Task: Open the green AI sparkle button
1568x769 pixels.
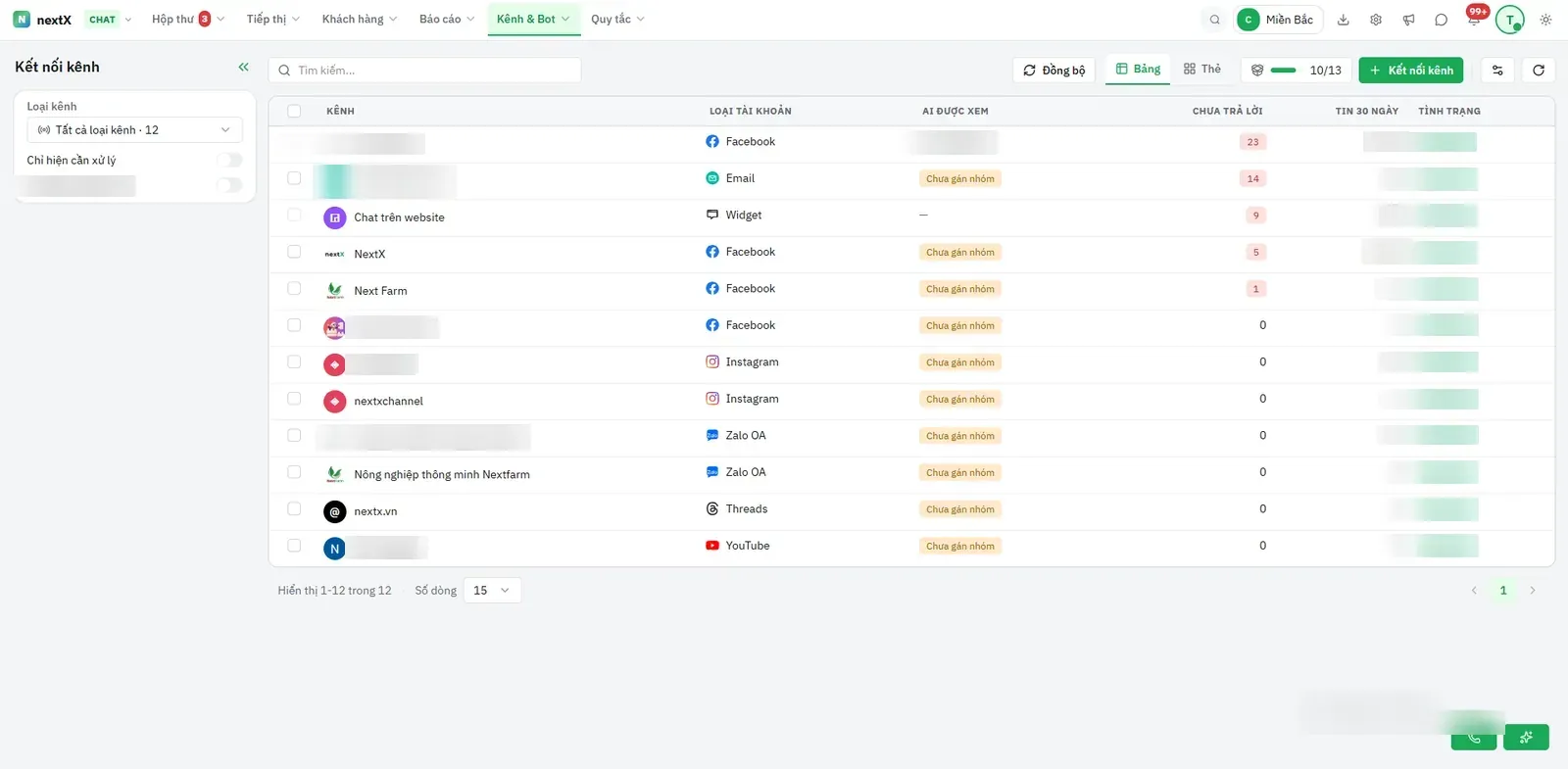Action: click(1526, 738)
